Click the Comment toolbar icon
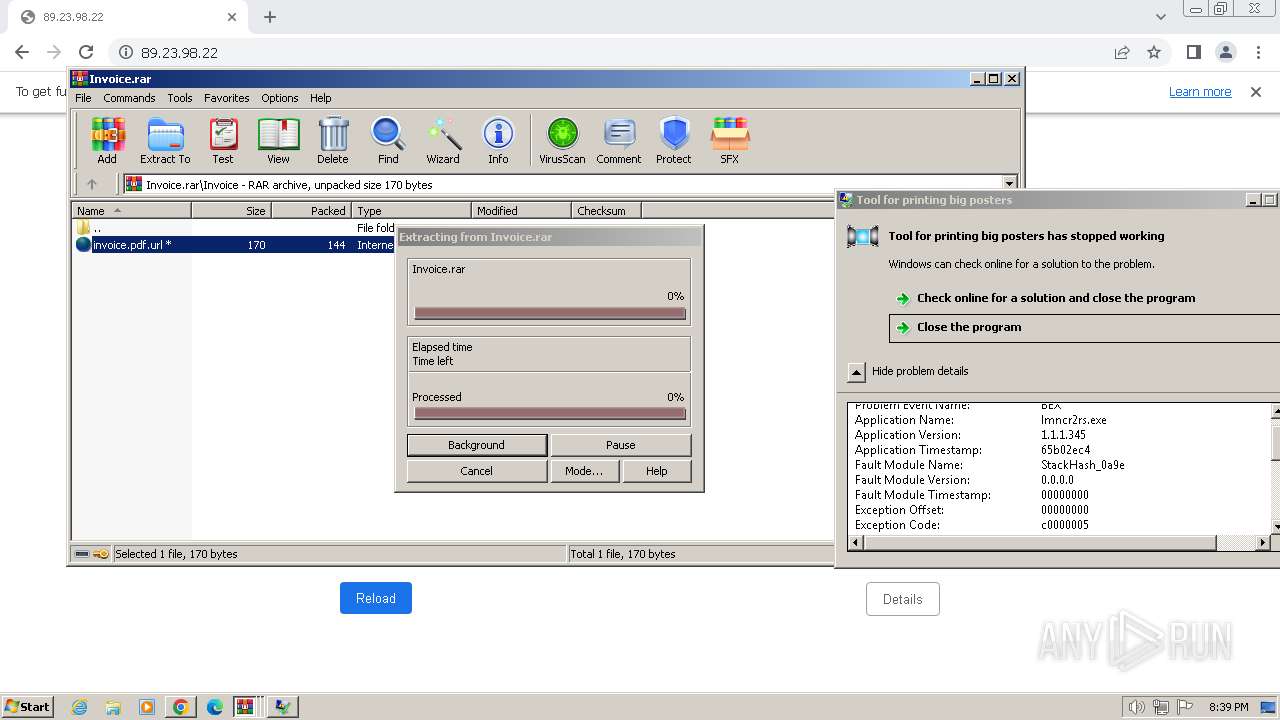The width and height of the screenshot is (1280, 720). [619, 140]
